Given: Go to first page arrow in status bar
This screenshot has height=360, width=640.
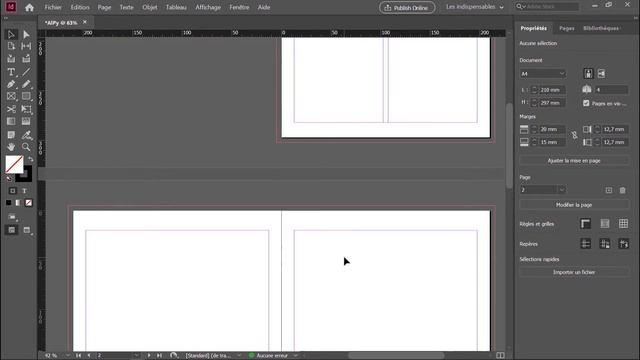Looking at the screenshot, I should 78,356.
